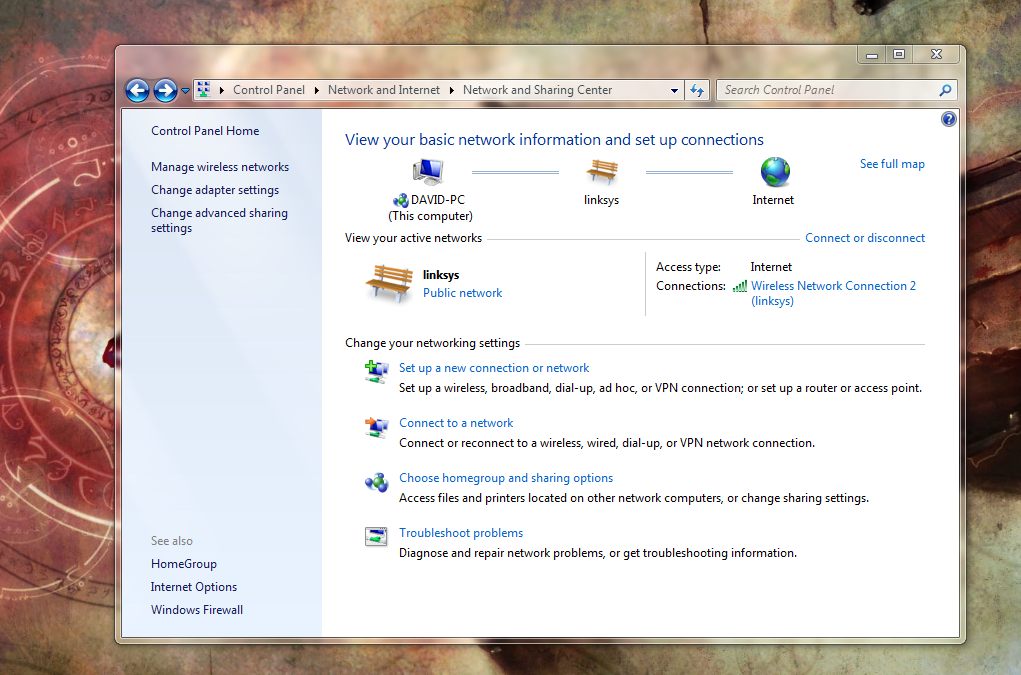
Task: Open Choose homegroup and sharing options
Action: (506, 478)
